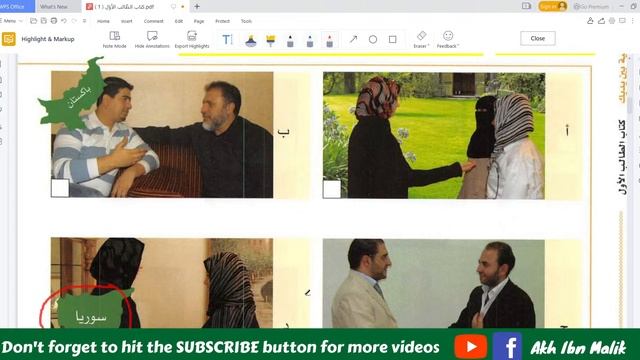
Task: Open the Home ribbon tab
Action: tap(103, 21)
